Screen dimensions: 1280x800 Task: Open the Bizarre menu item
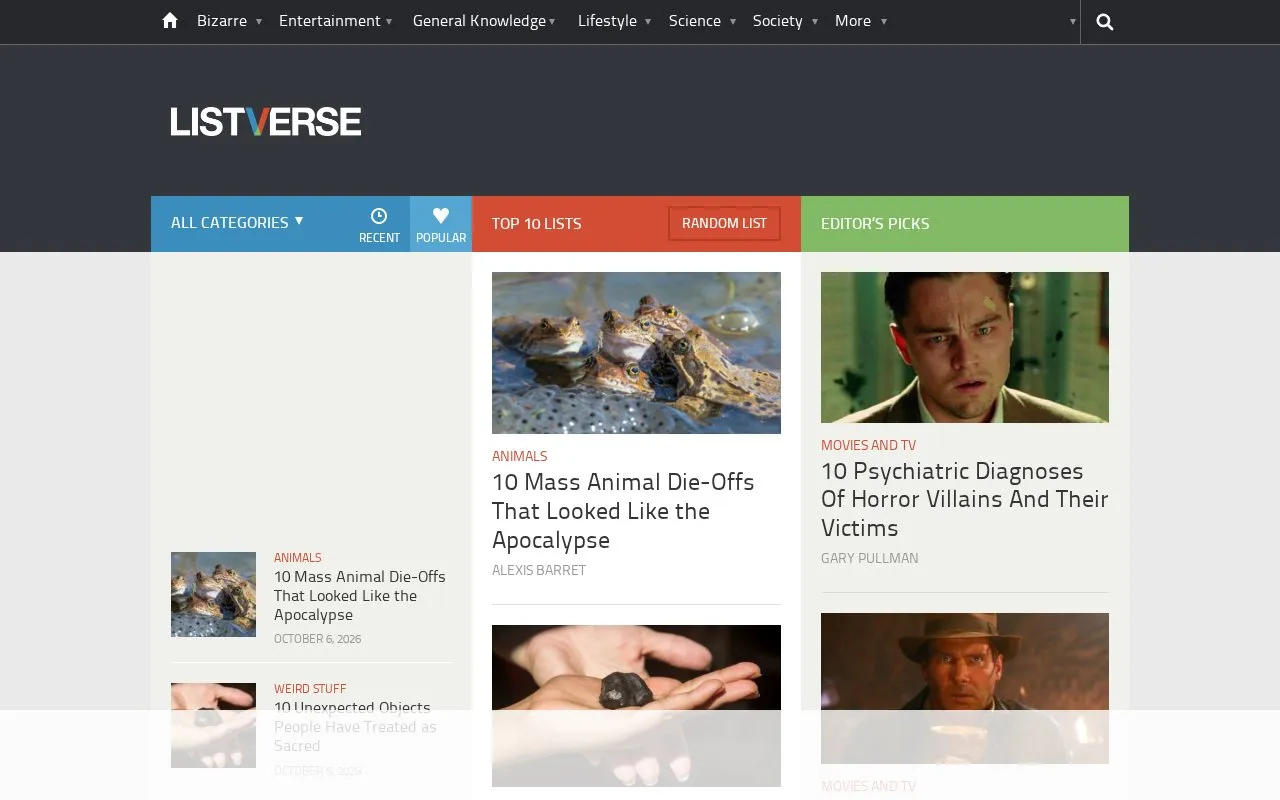[x=222, y=21]
